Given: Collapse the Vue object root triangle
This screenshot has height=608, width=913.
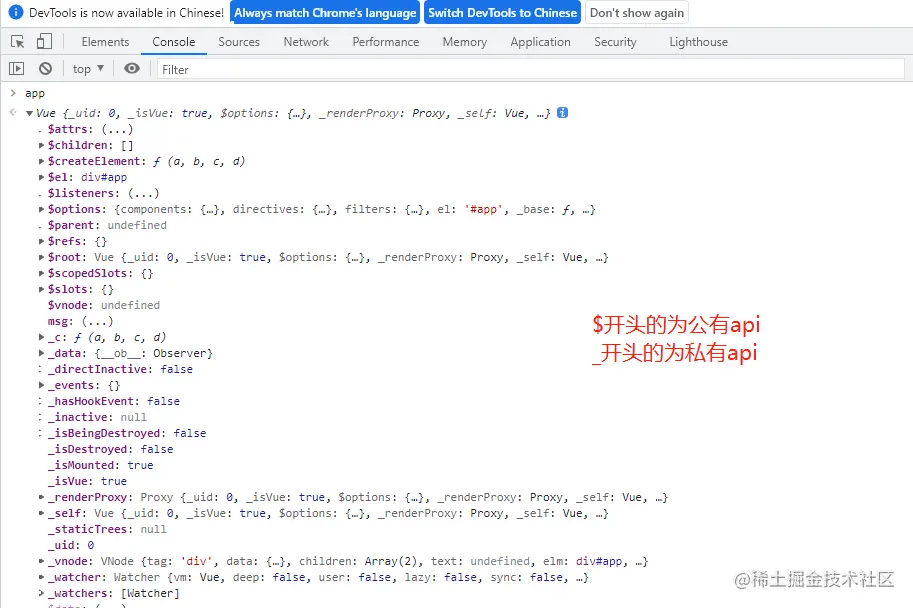Looking at the screenshot, I should click(29, 113).
